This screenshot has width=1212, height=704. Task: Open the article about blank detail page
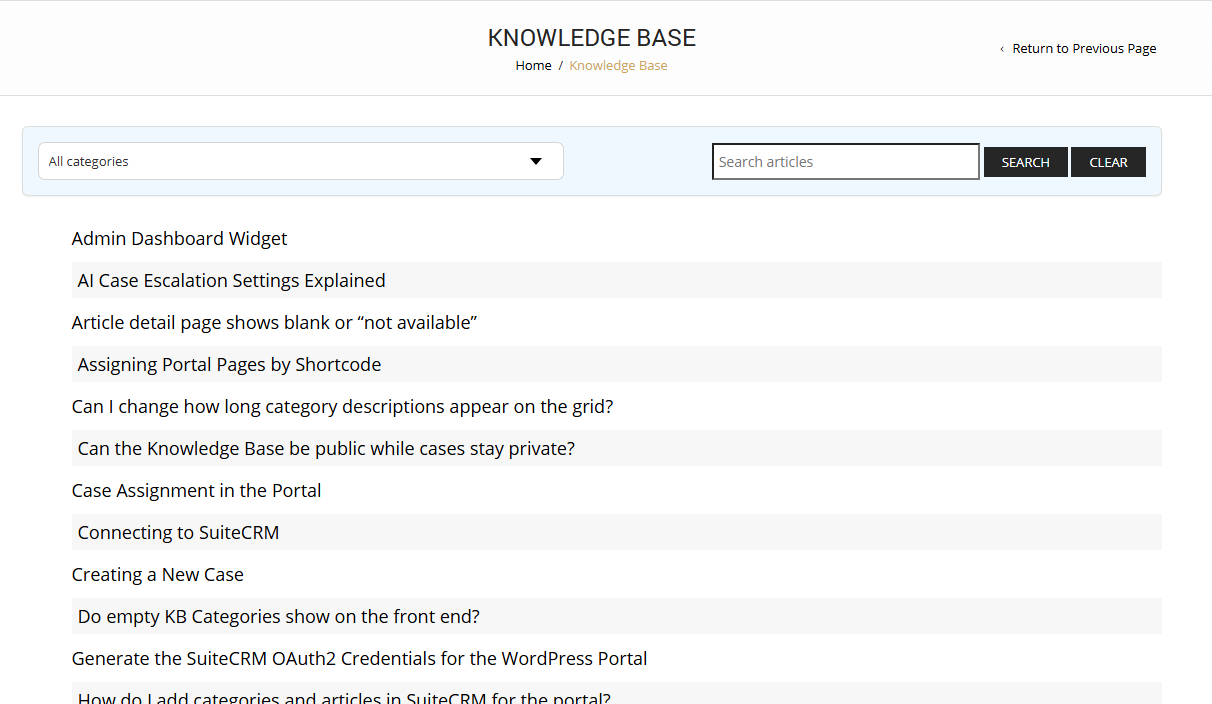[x=273, y=322]
